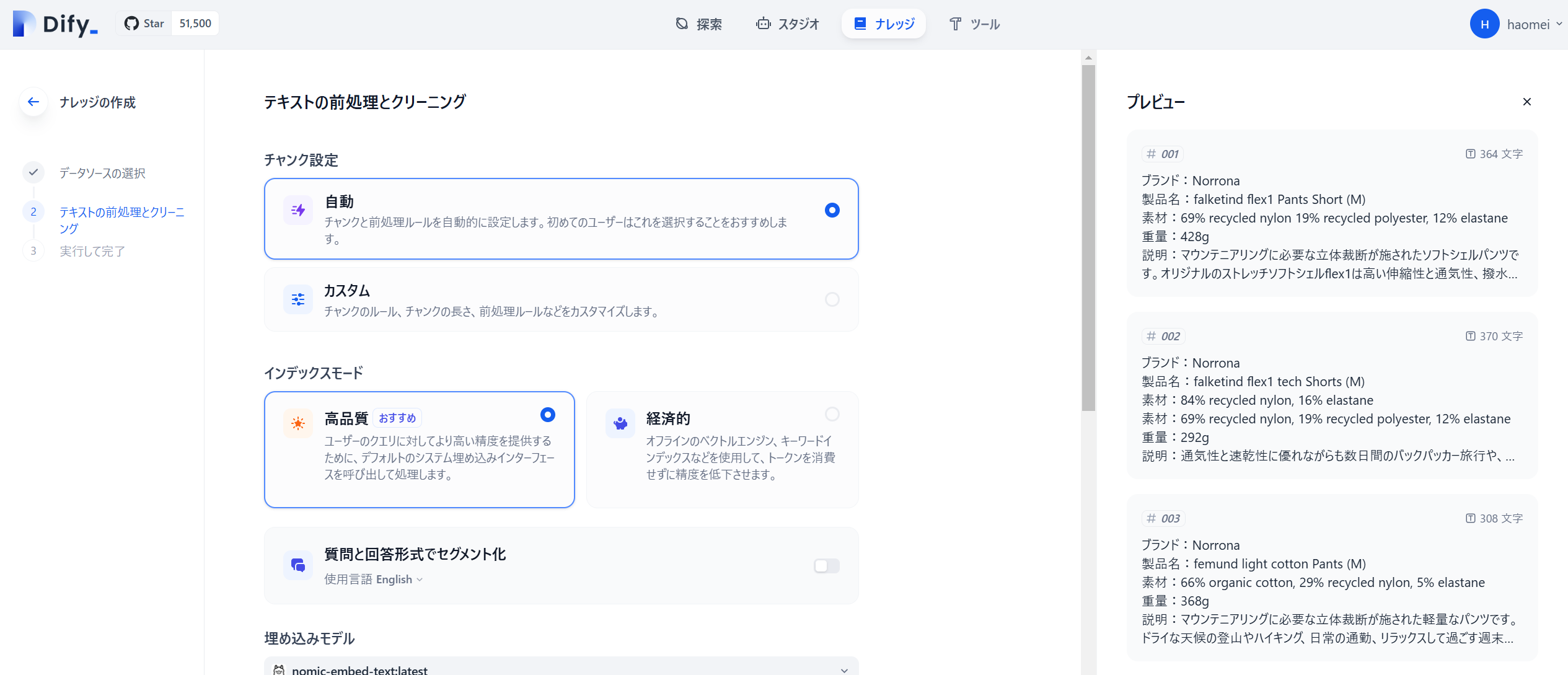Select the カスタム chunk setting radio
Viewport: 1568px width, 675px height.
832,299
